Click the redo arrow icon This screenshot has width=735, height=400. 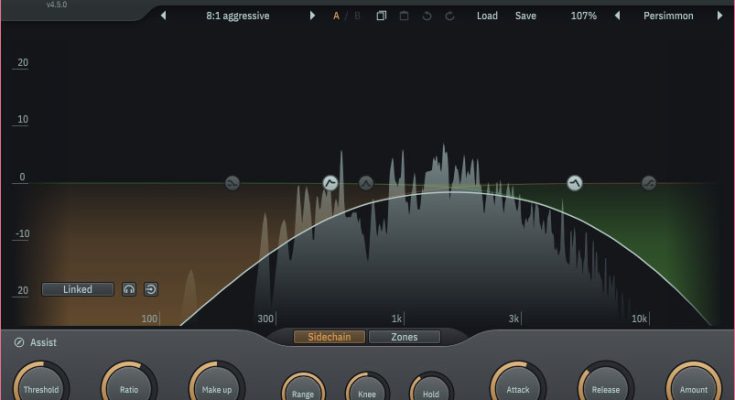point(450,16)
